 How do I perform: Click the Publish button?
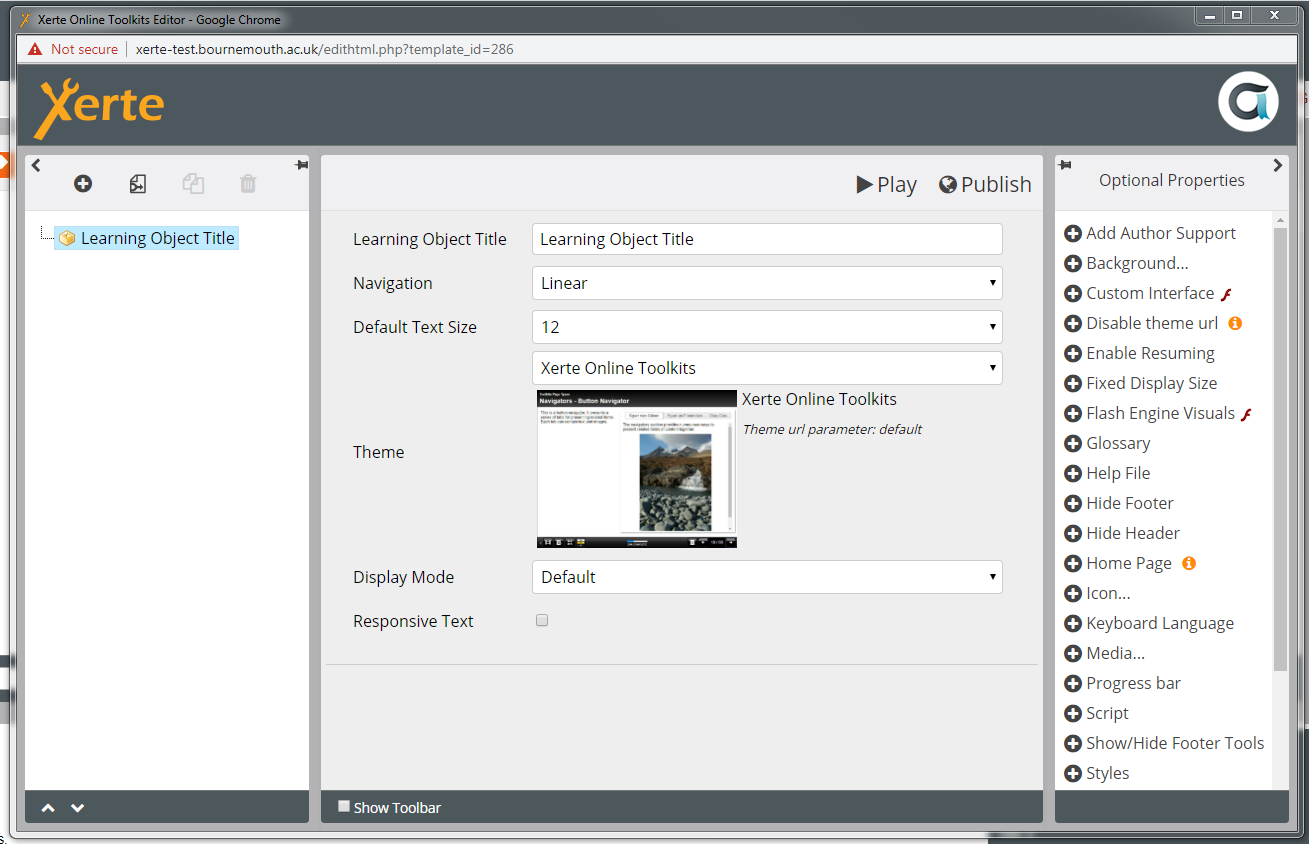985,184
